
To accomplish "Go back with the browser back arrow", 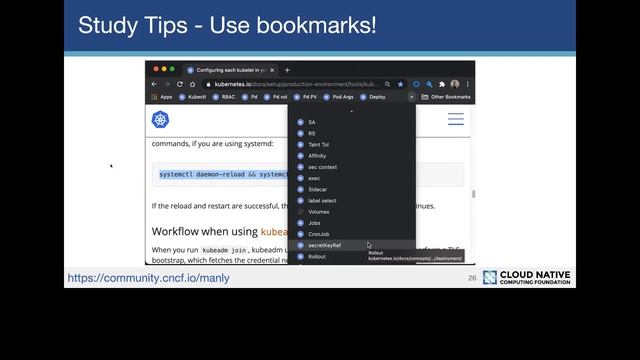I will (x=154, y=84).
